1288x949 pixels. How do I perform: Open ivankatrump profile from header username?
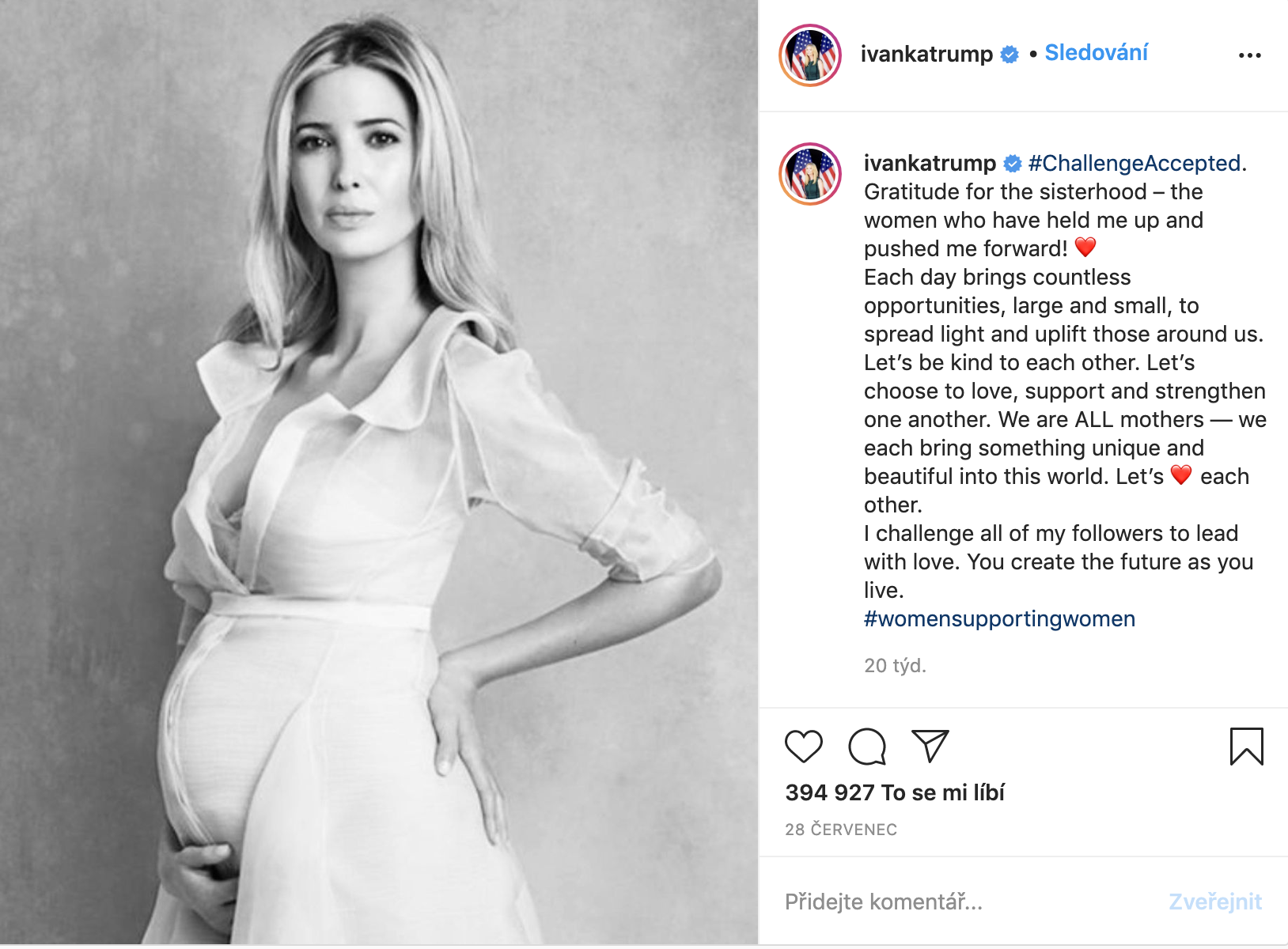point(926,54)
